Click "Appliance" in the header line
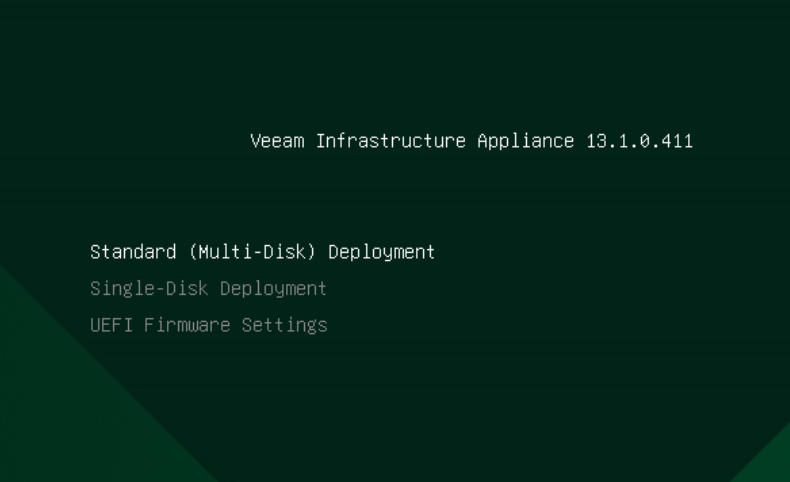The width and height of the screenshot is (790, 482). tap(526, 141)
